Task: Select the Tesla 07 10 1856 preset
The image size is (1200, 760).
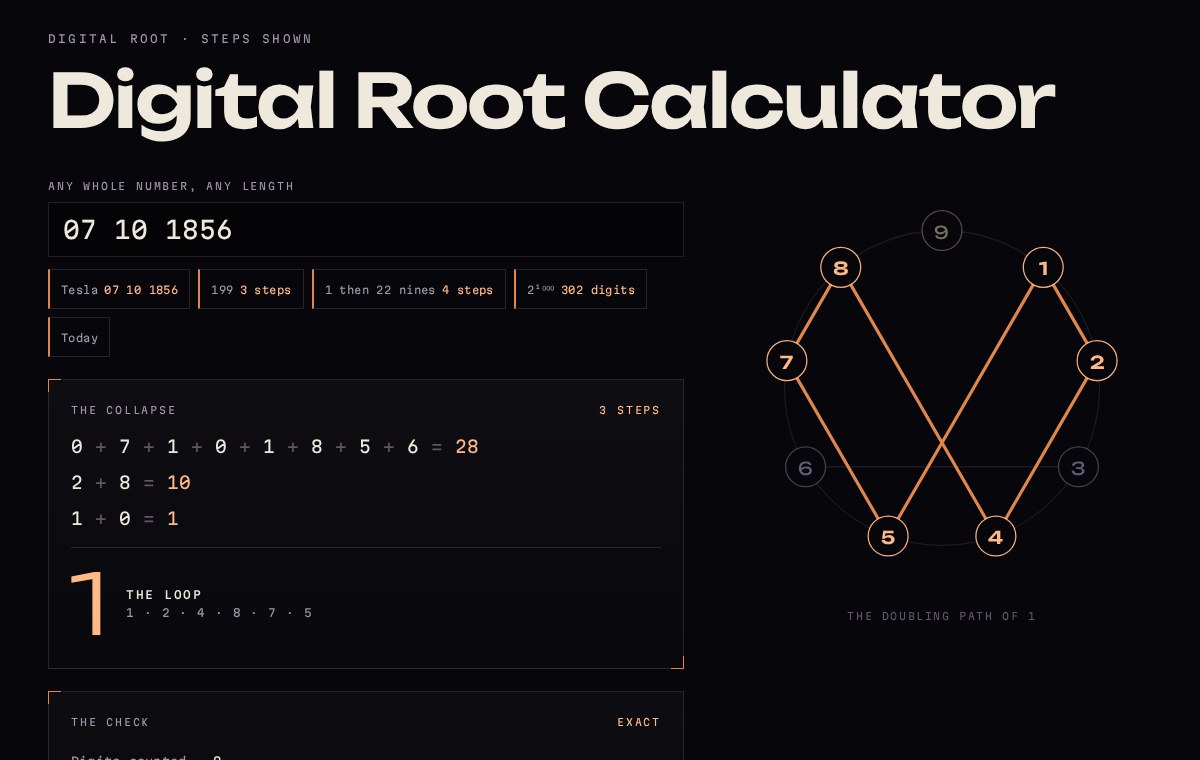Action: (119, 289)
